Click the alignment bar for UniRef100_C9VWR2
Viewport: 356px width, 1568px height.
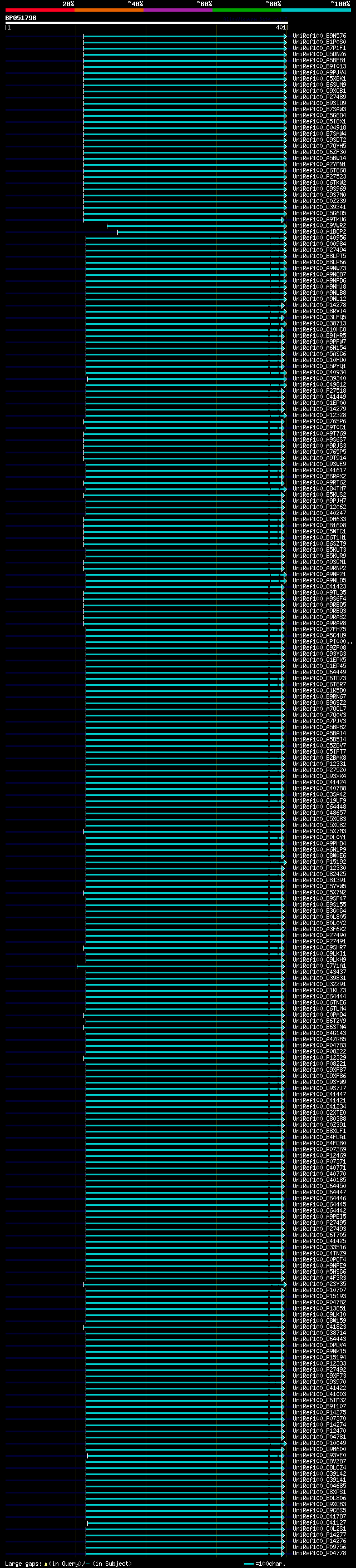(196, 226)
